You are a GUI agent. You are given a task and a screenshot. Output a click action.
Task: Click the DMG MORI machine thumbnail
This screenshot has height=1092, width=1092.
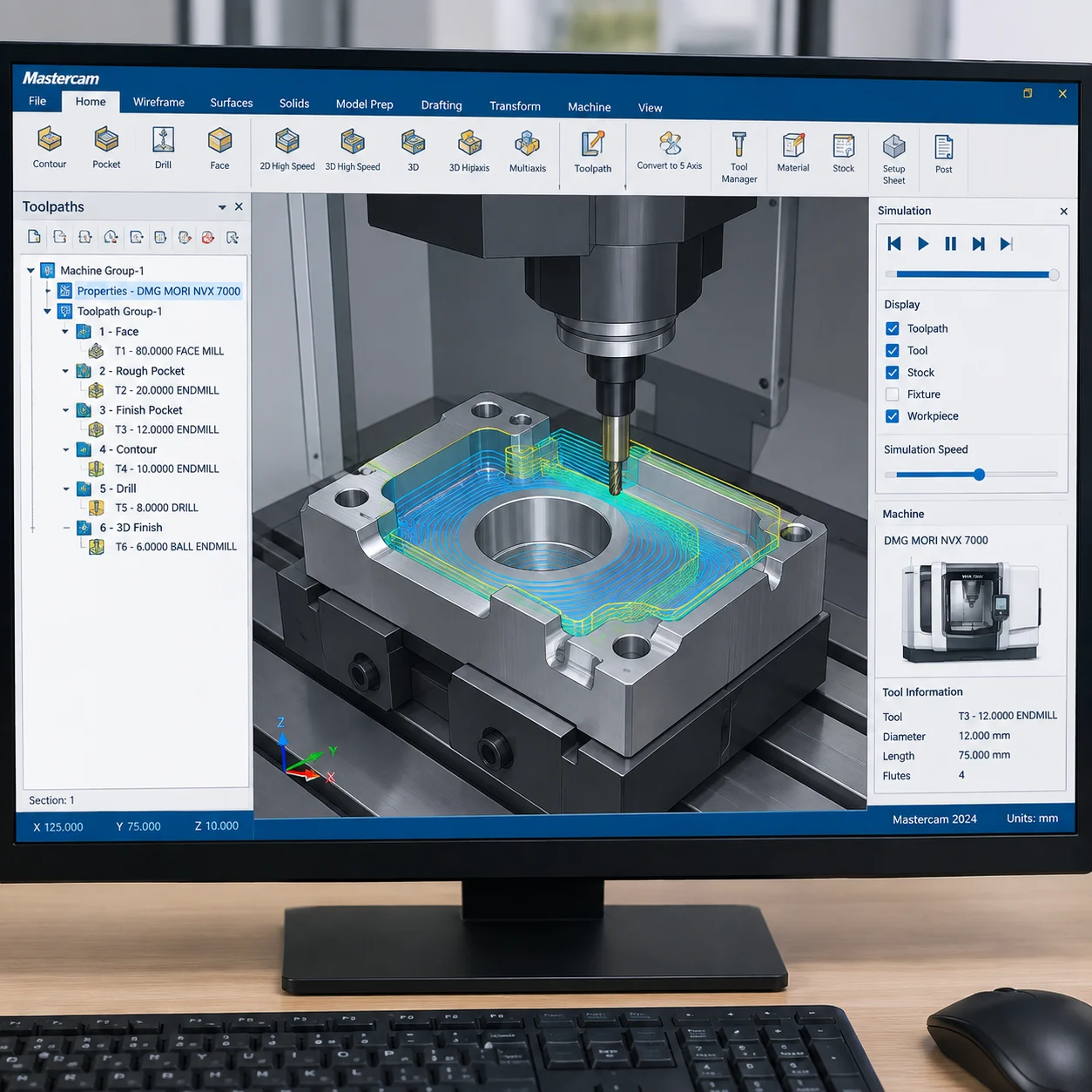coord(971,611)
